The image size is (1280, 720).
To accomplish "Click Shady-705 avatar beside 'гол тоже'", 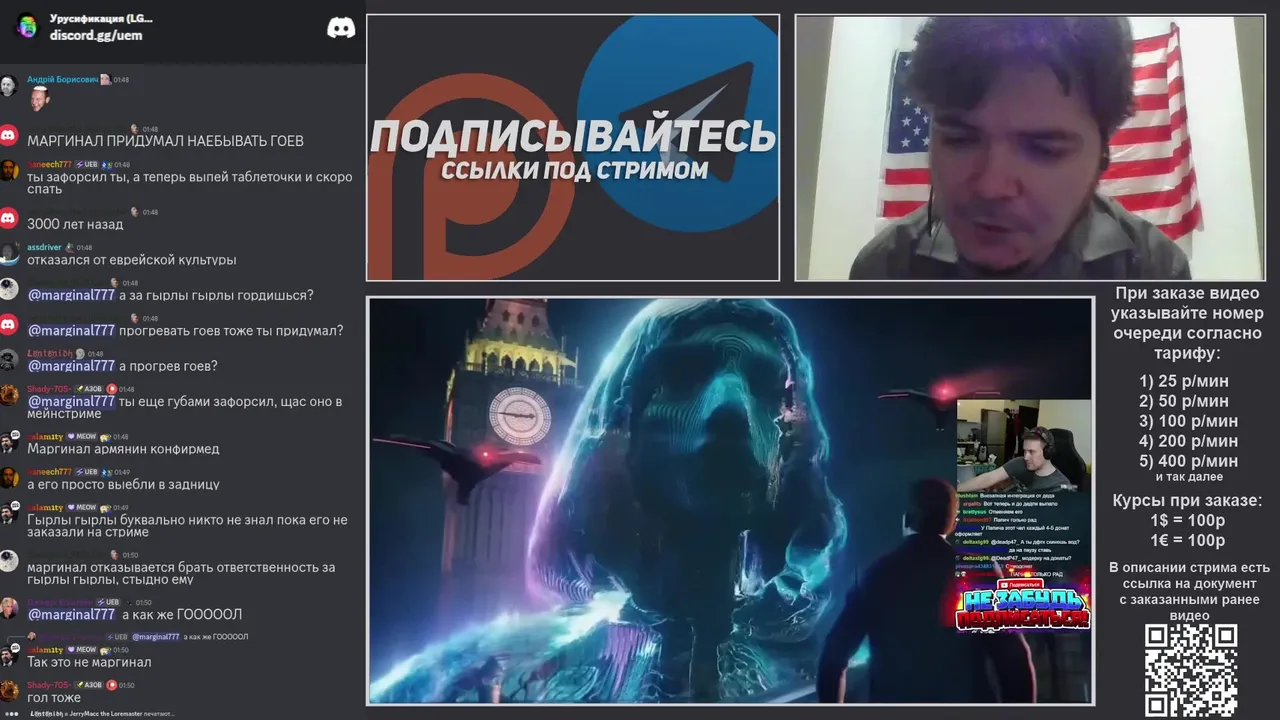I will 9,691.
